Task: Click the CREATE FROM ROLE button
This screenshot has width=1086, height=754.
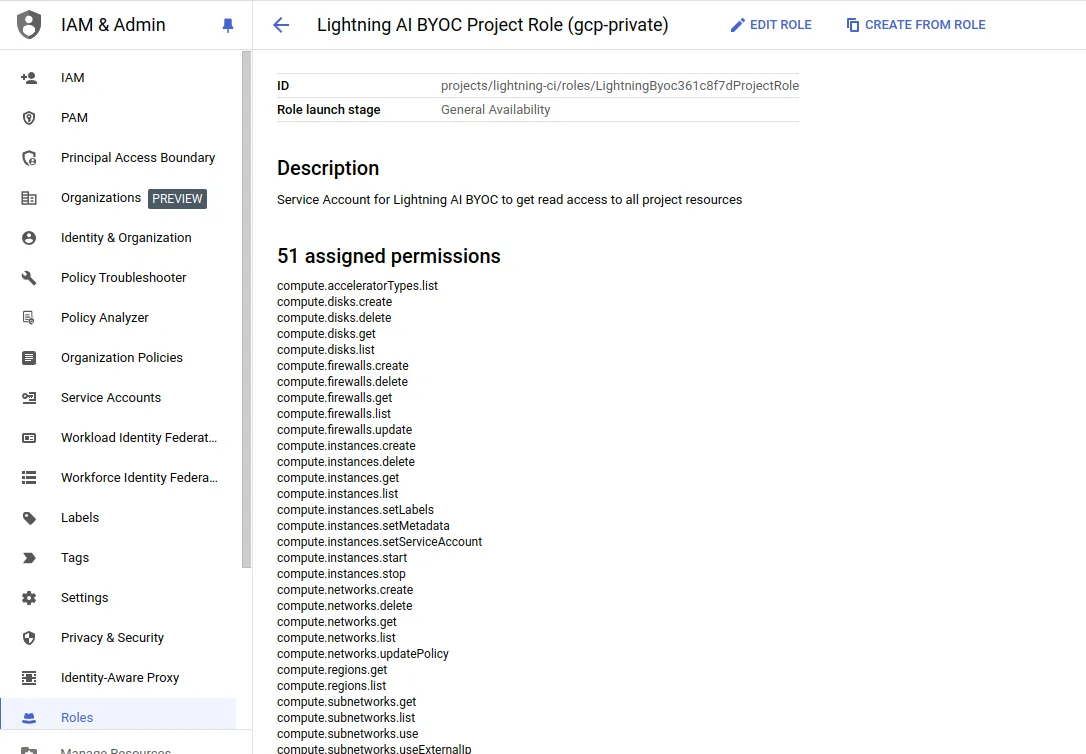Action: point(916,25)
